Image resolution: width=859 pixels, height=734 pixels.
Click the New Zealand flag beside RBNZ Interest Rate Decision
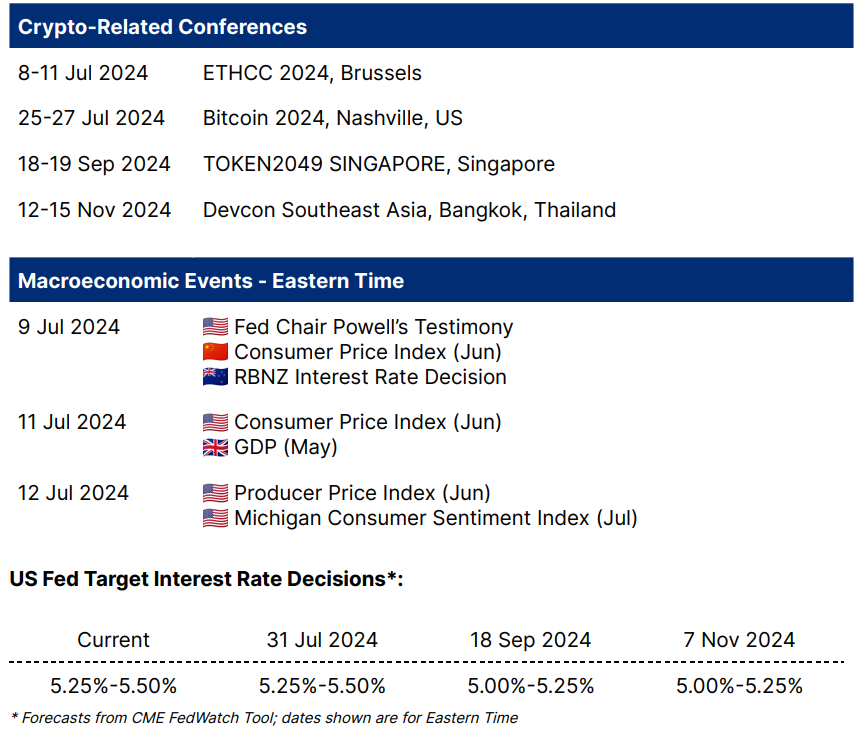(x=215, y=377)
